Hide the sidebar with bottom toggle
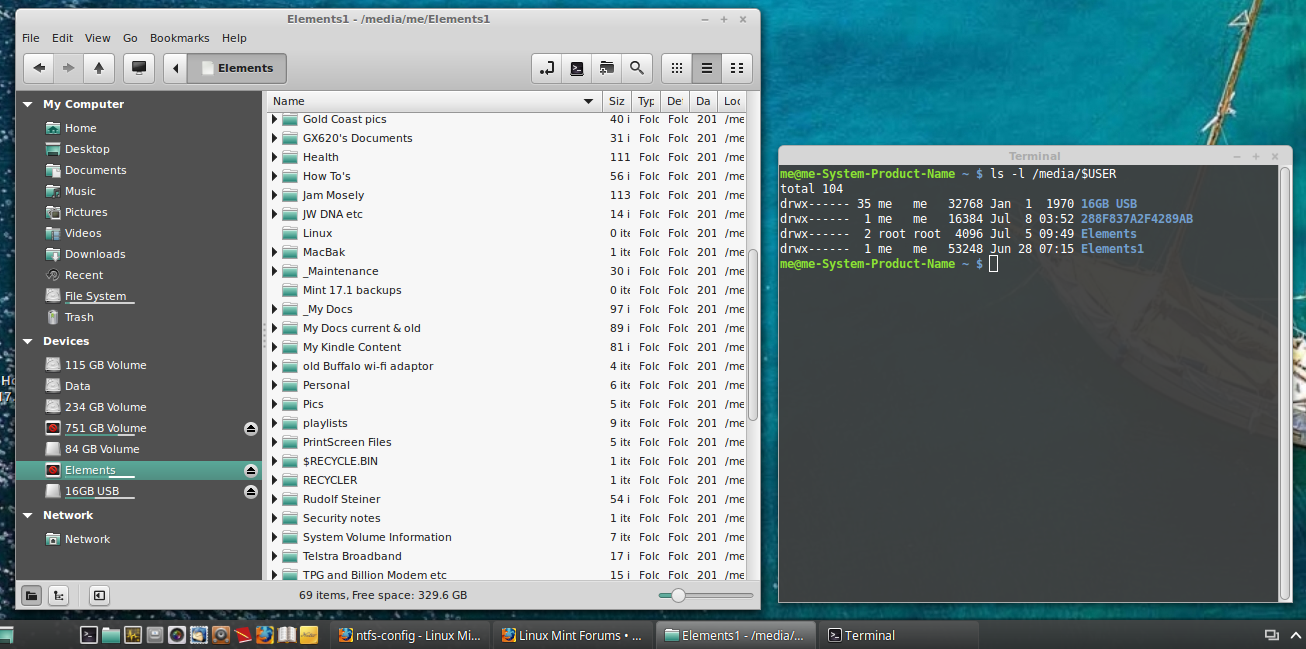The image size is (1306, 649). 99,595
